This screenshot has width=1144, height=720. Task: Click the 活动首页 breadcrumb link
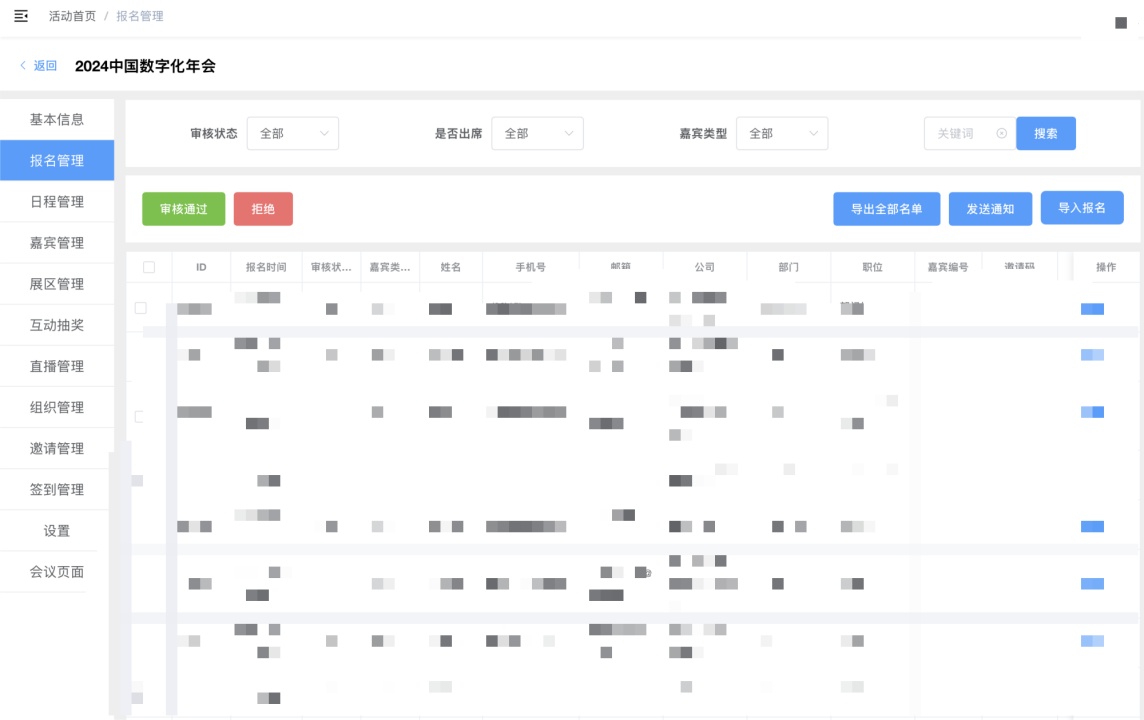[72, 16]
